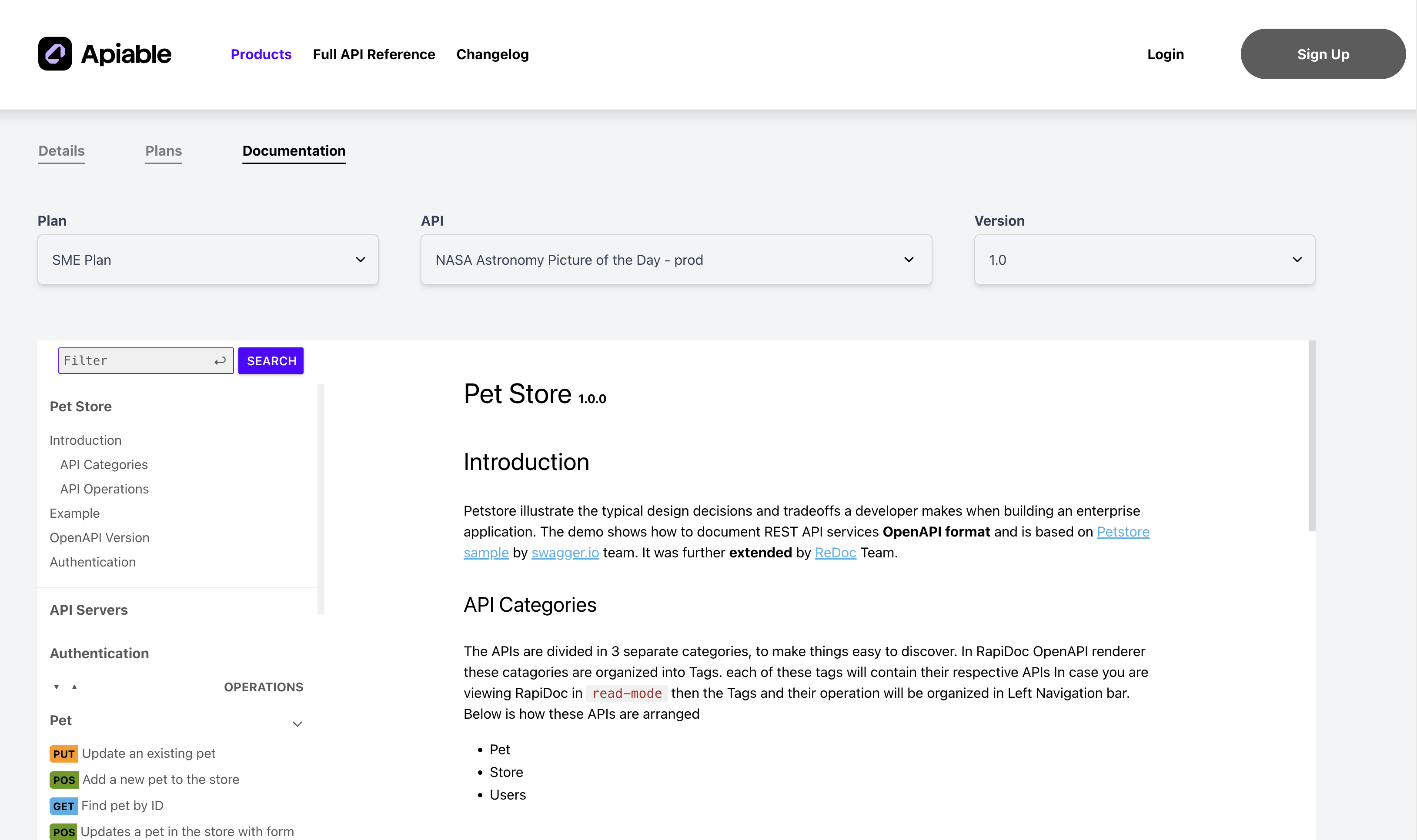Click the POS badge for Updates a pet with form
1417x840 pixels.
pos(63,831)
